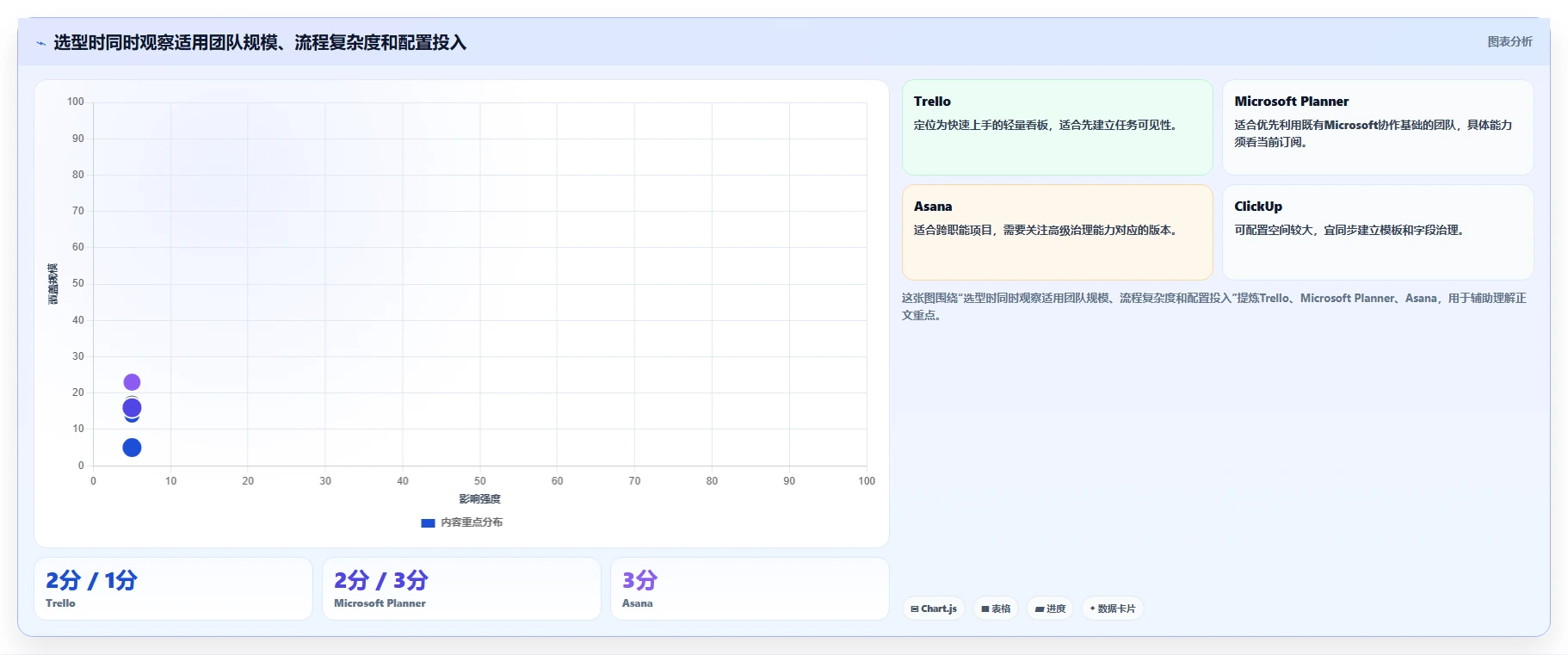The height and width of the screenshot is (655, 1568).
Task: Click the indigo data point near 16
Action: pos(132,408)
